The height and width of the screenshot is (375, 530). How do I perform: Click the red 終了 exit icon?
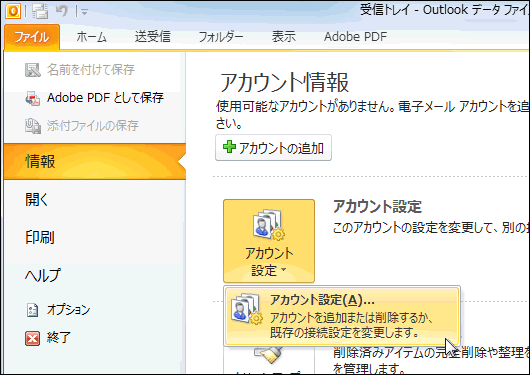click(x=32, y=338)
